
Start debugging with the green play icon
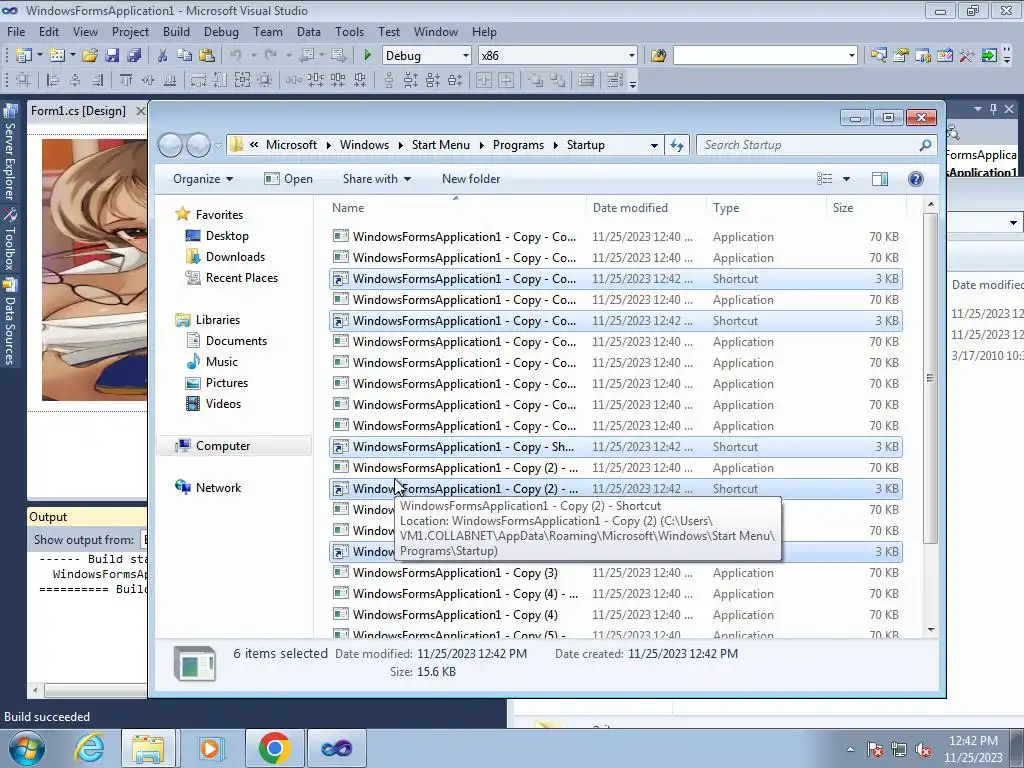click(368, 56)
